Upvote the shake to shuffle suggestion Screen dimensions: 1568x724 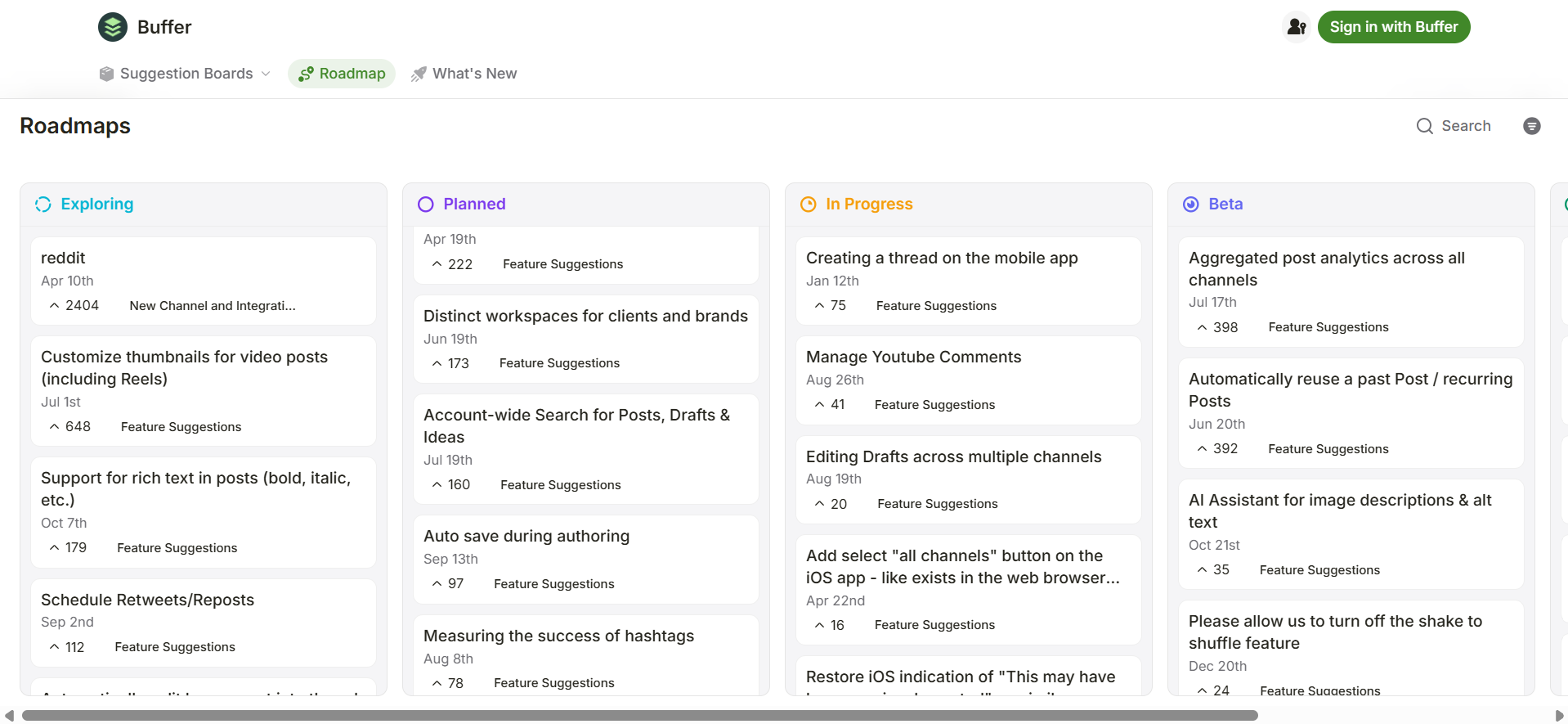click(x=1213, y=690)
